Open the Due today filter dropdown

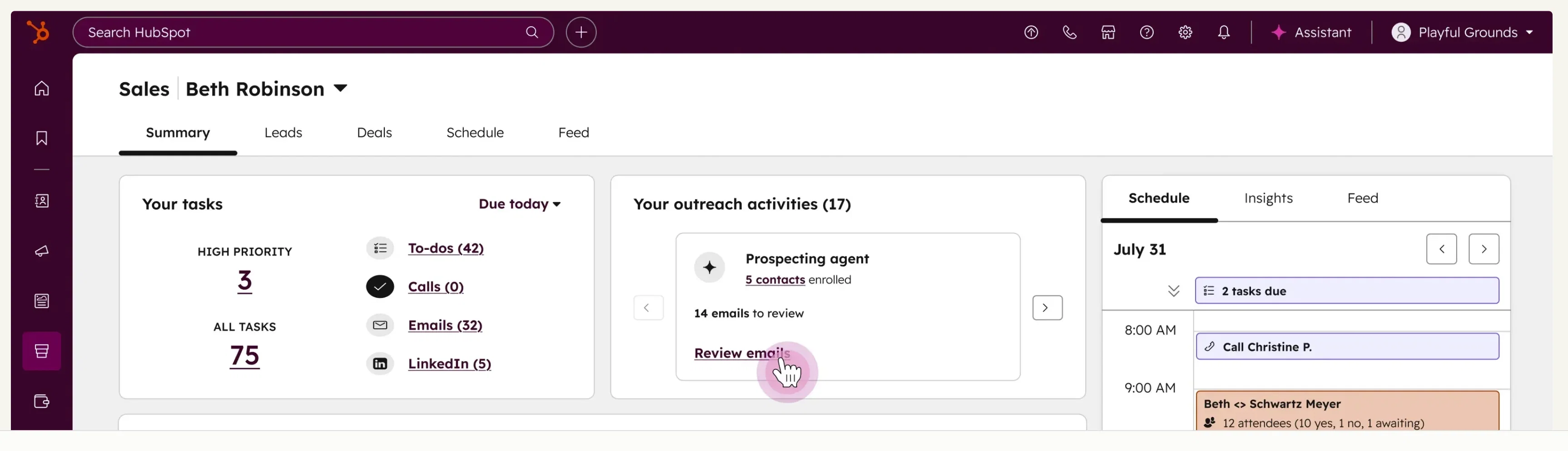click(520, 204)
